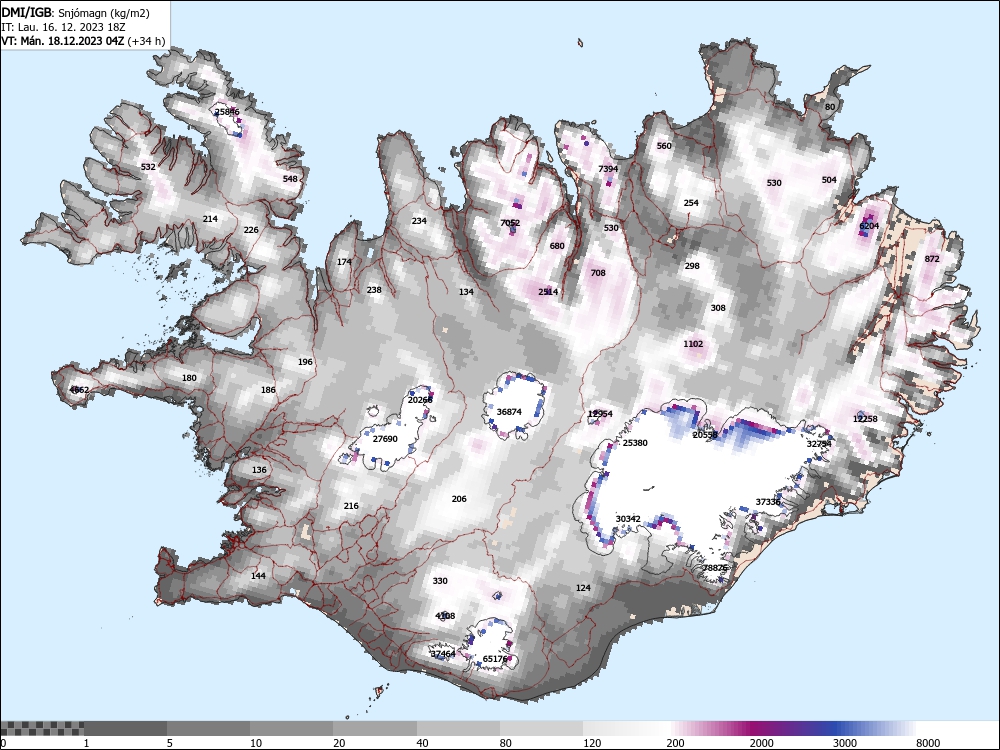Click the map value 238
This screenshot has height=750, width=1000.
(x=374, y=290)
